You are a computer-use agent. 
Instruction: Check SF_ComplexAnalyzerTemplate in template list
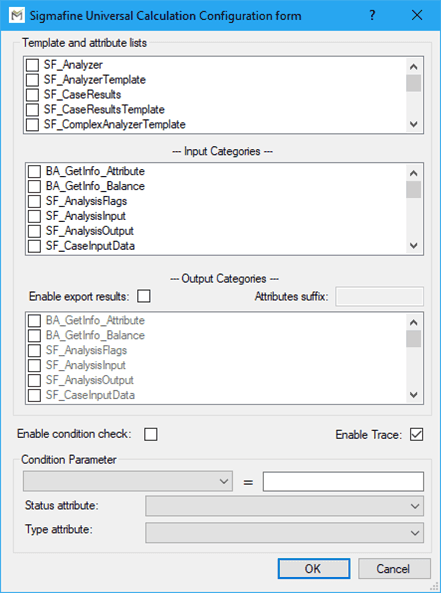(x=33, y=124)
